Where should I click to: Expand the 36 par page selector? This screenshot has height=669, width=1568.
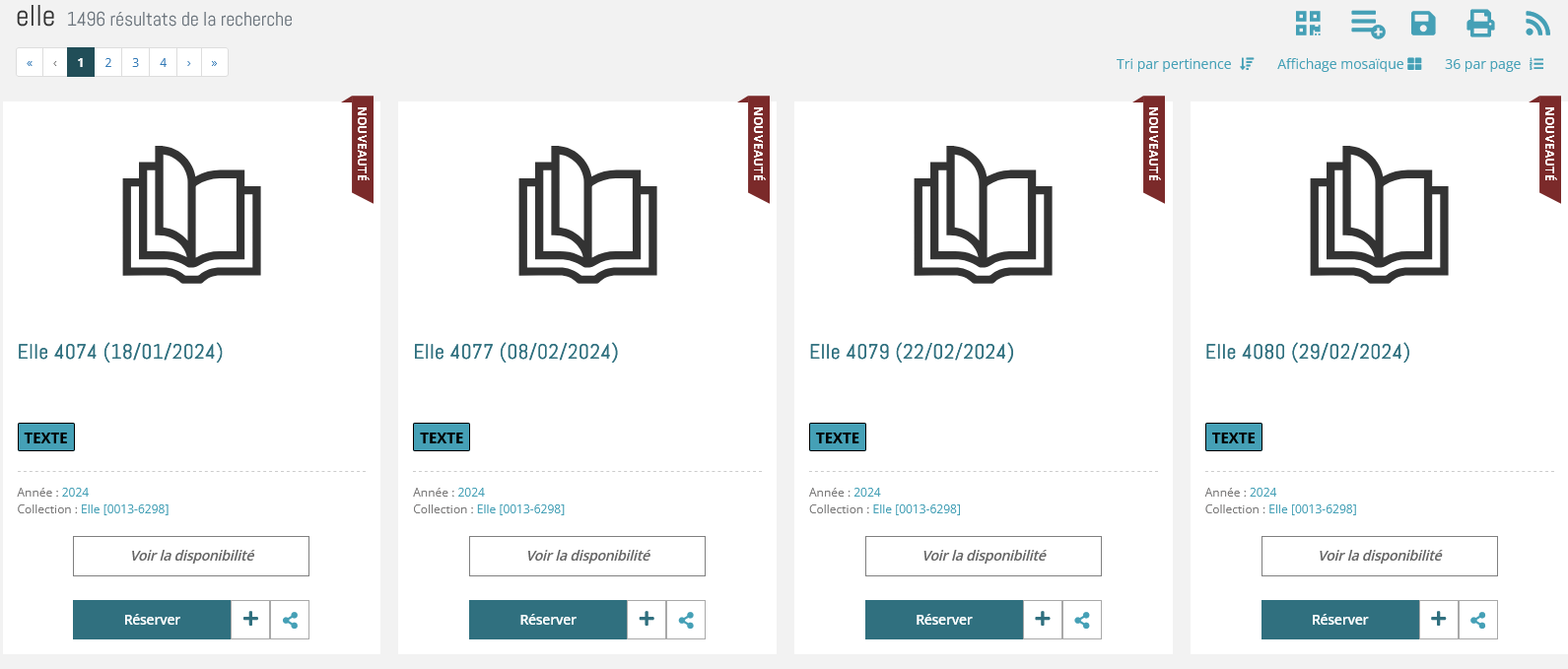click(1494, 64)
